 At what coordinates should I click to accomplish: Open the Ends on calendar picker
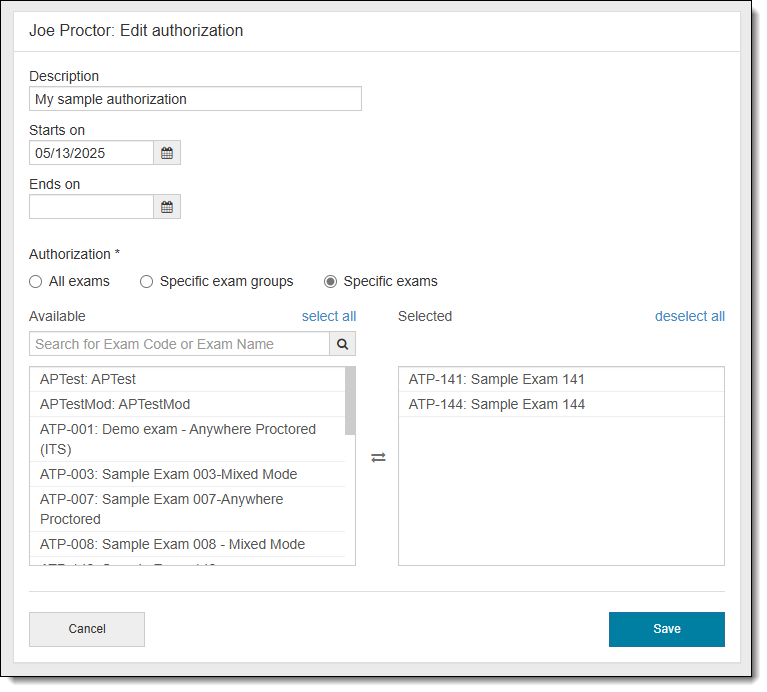click(167, 207)
